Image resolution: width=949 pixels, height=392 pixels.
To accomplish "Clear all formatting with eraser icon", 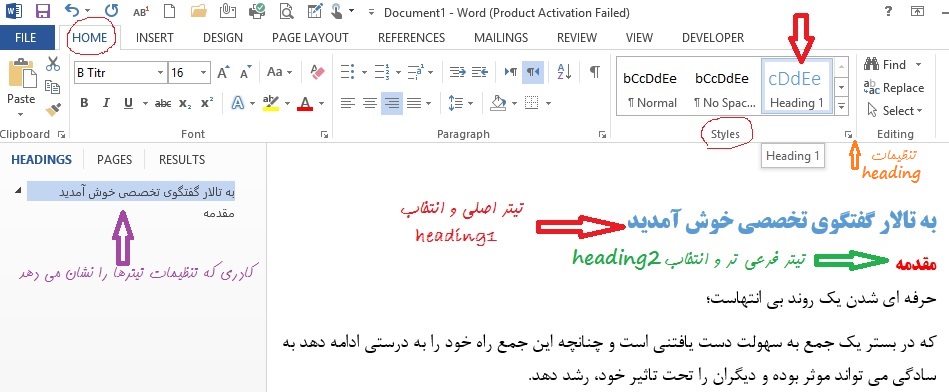I will point(317,72).
